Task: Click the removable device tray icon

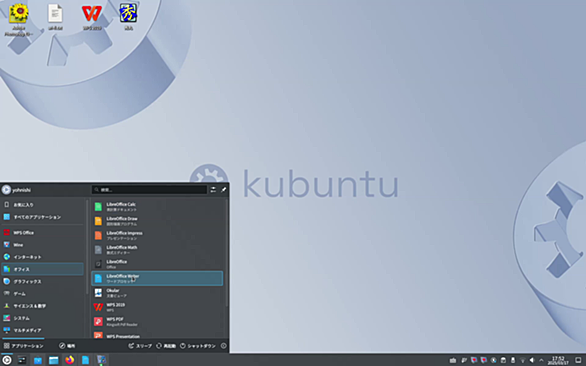Action: click(513, 360)
